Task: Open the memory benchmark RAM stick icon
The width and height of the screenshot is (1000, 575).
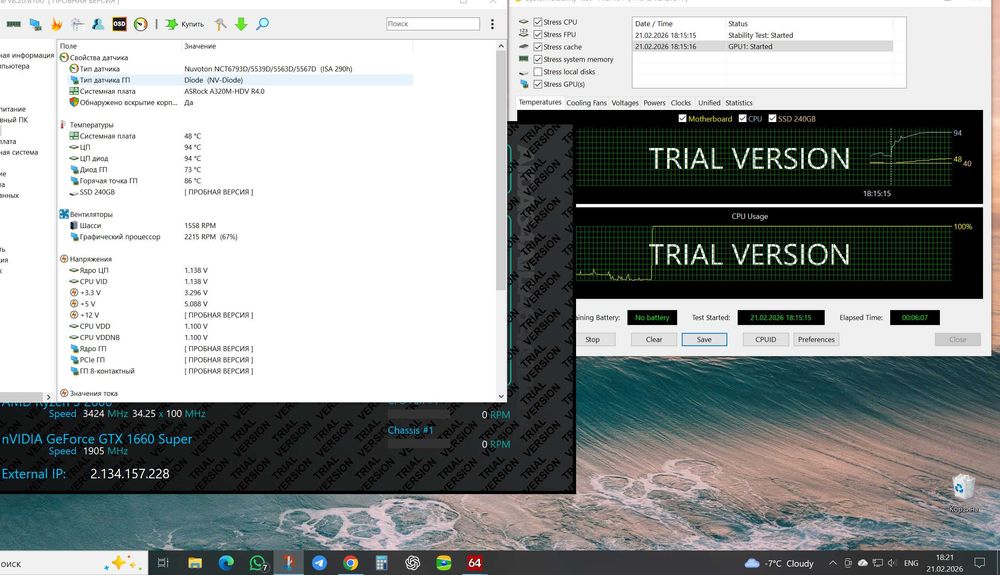Action: coord(13,23)
